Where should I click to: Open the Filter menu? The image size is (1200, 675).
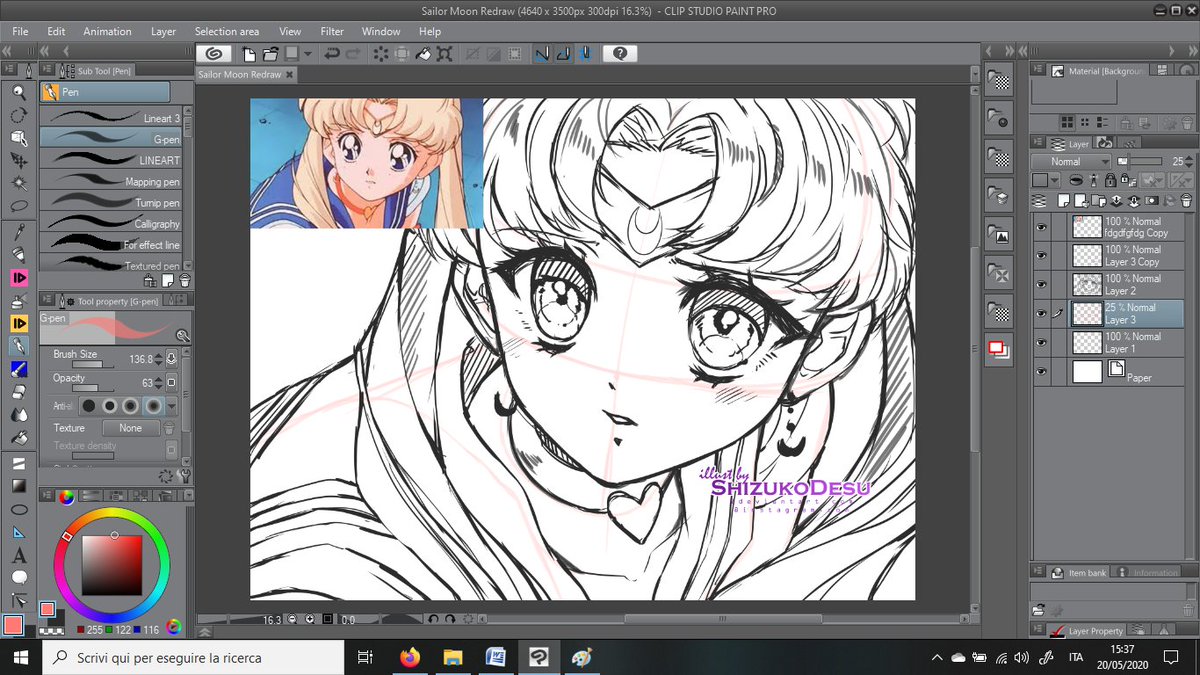[x=332, y=32]
